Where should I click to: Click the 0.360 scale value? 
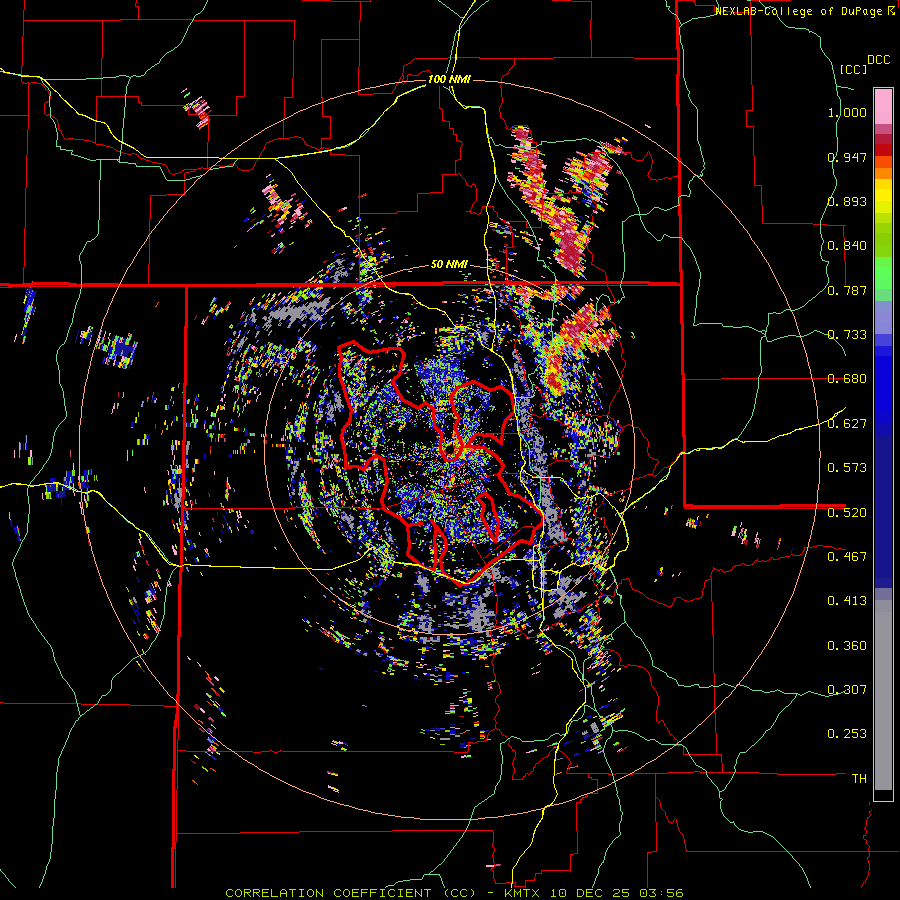(847, 646)
